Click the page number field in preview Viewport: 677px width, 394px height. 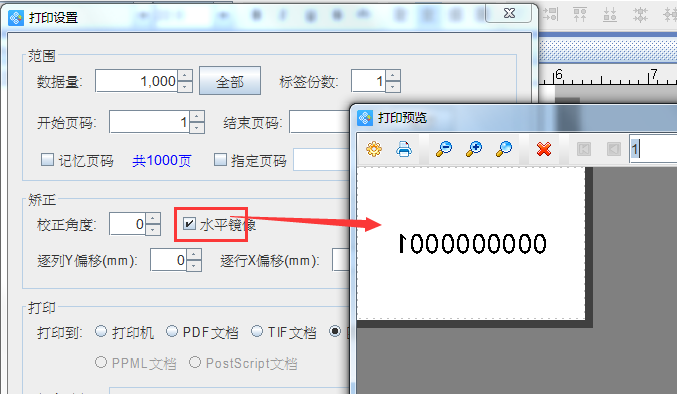pos(653,149)
